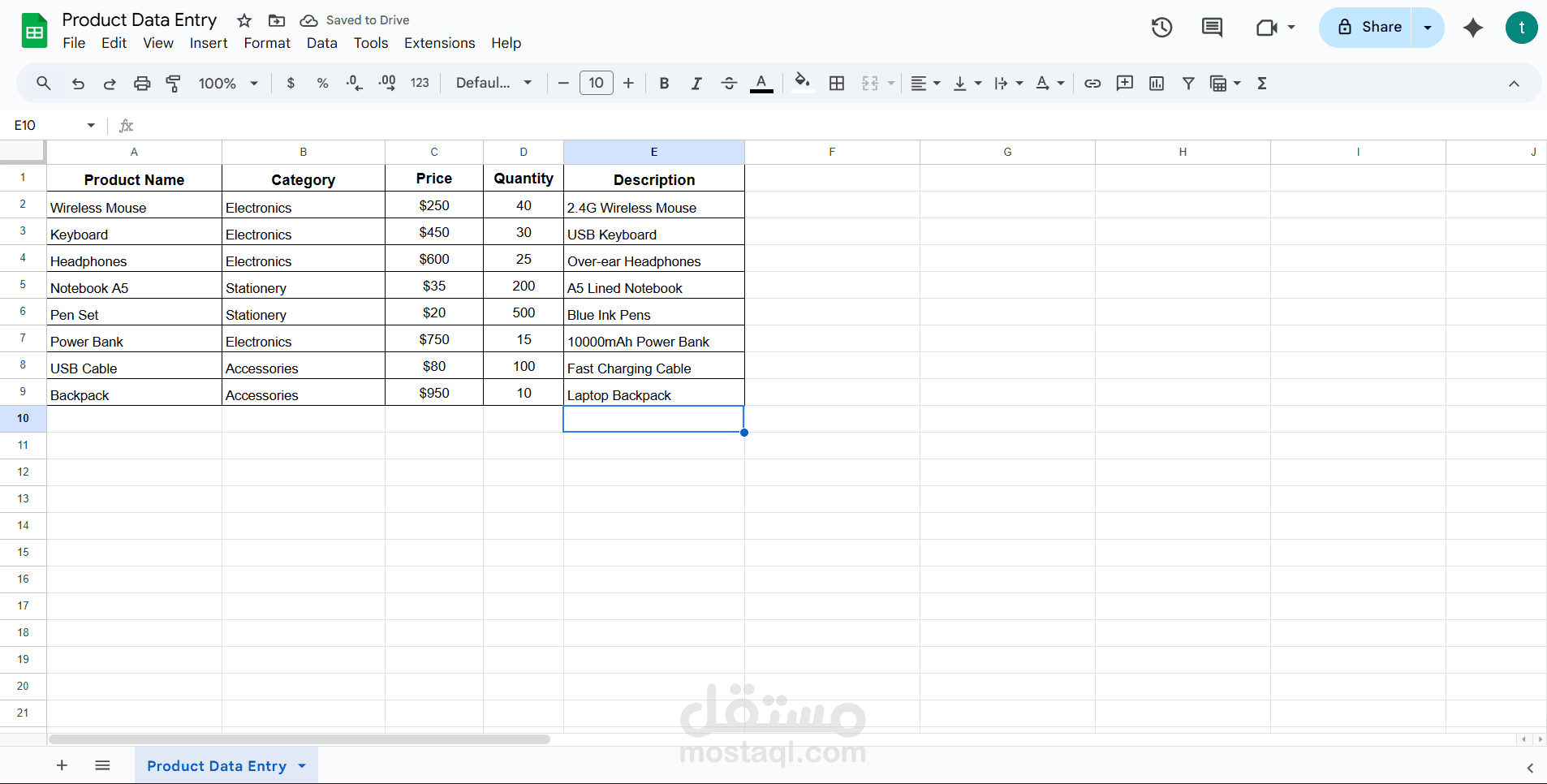Open the Functions (sigma) menu
This screenshot has width=1547, height=784.
pos(1262,83)
